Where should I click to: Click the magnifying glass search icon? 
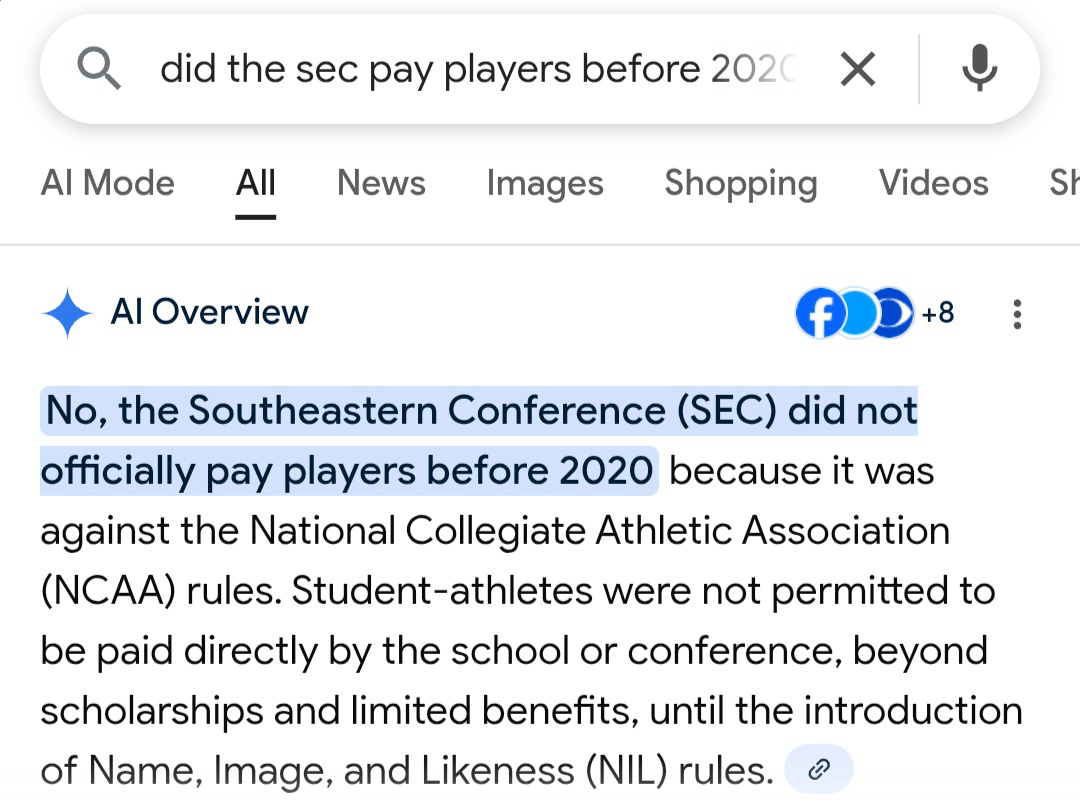click(x=98, y=69)
